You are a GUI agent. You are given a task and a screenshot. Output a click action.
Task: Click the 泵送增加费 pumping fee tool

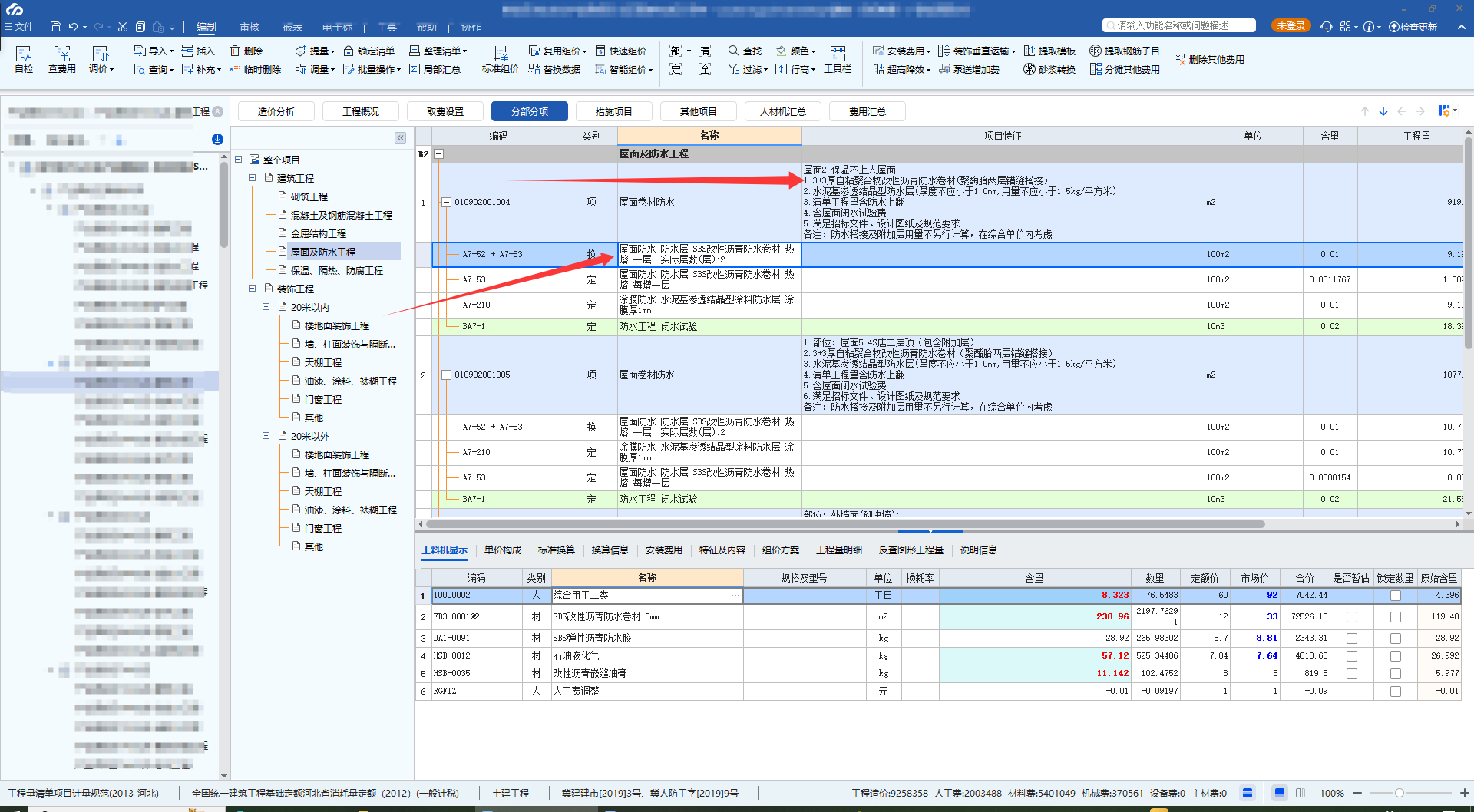[969, 69]
